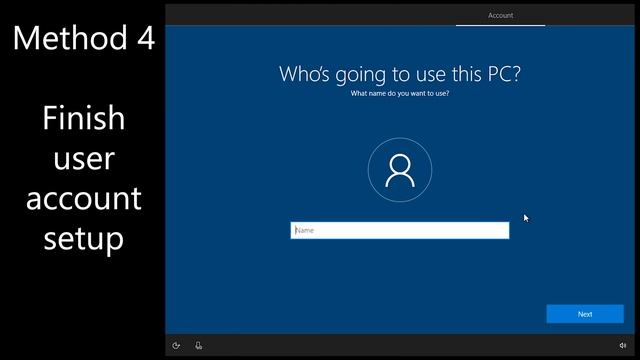The height and width of the screenshot is (360, 640).
Task: Open the microphone Cortana icon
Action: 198,346
